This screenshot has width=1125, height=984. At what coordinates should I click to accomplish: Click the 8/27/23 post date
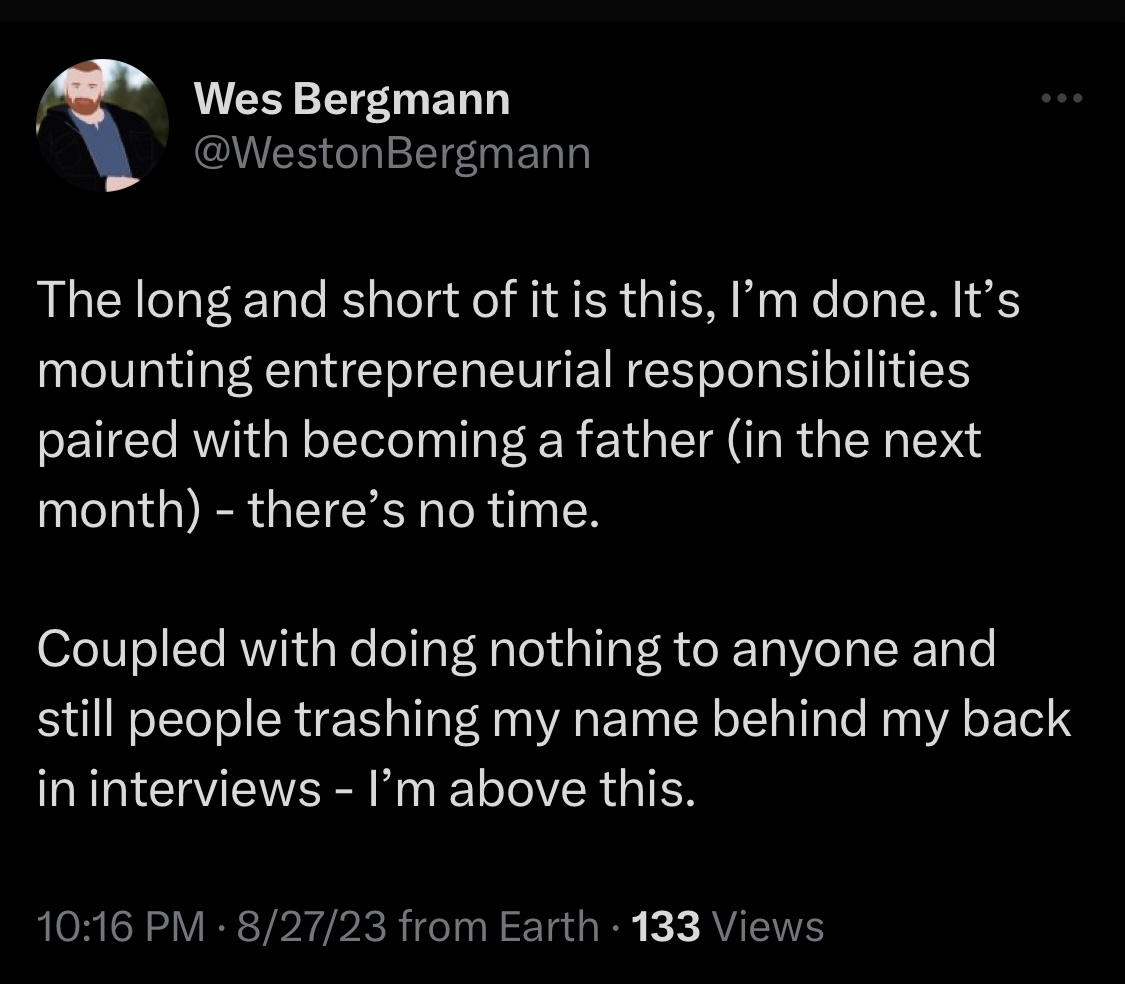pyautogui.click(x=311, y=926)
